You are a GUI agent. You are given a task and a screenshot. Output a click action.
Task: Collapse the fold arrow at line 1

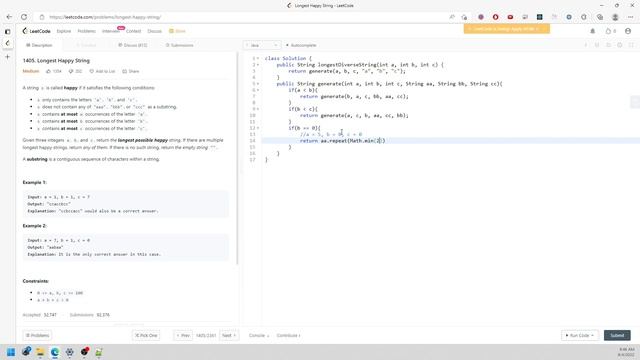click(258, 58)
